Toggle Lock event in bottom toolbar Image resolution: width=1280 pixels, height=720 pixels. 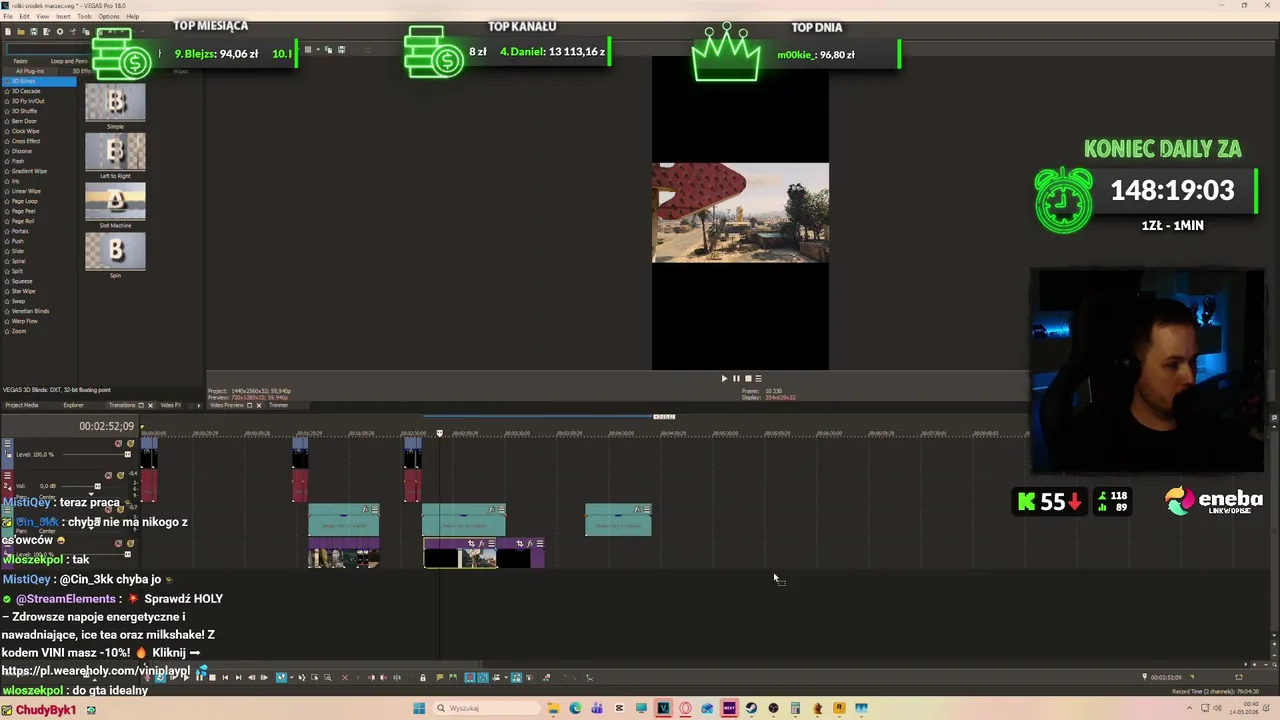pos(423,677)
